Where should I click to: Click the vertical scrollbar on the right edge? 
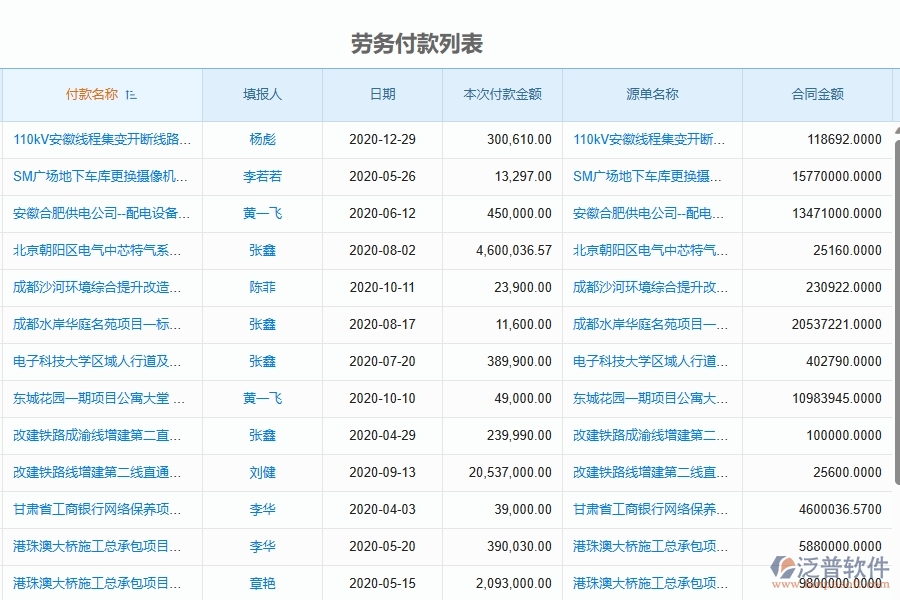pyautogui.click(x=896, y=300)
